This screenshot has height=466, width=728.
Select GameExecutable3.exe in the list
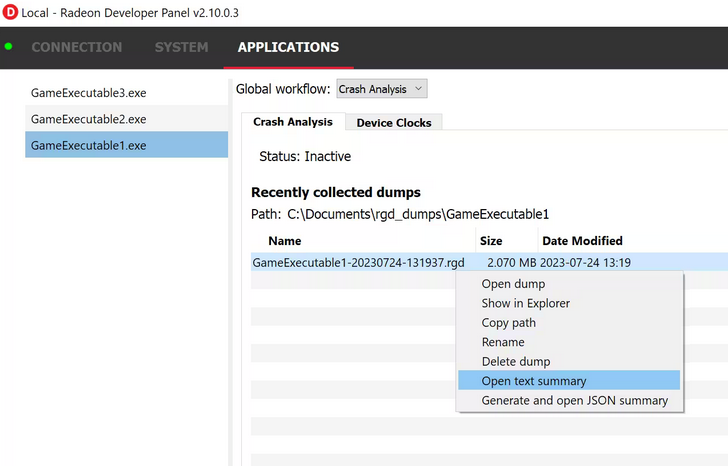coord(89,93)
